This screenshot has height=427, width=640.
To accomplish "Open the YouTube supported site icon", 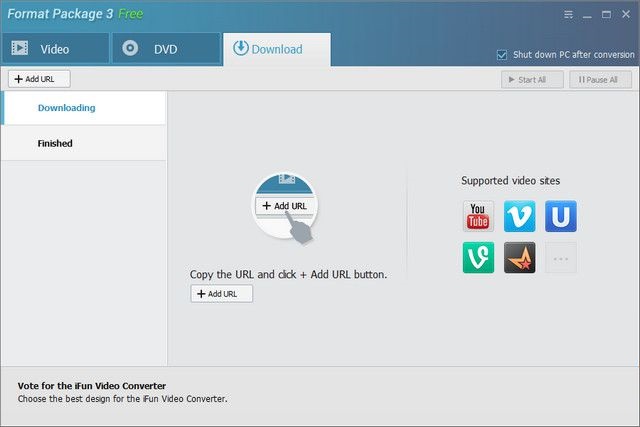I will 478,216.
